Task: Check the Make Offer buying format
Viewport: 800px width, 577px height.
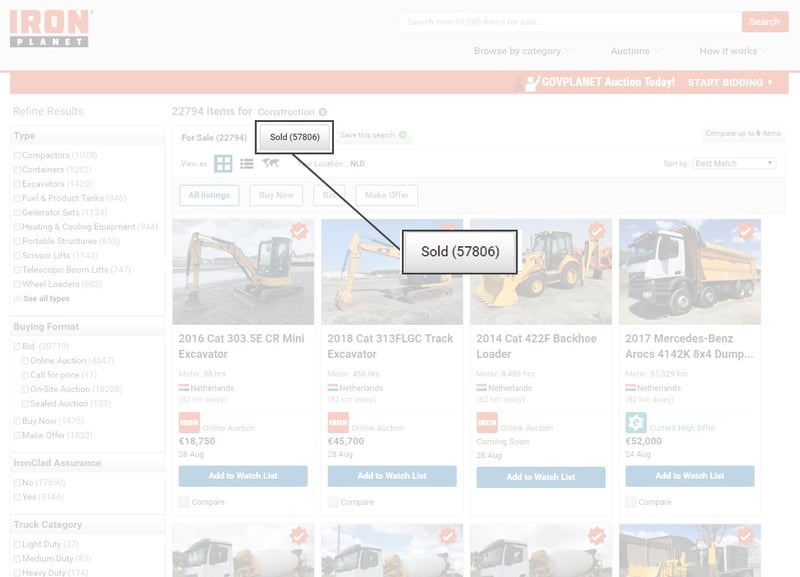Action: click(x=17, y=435)
